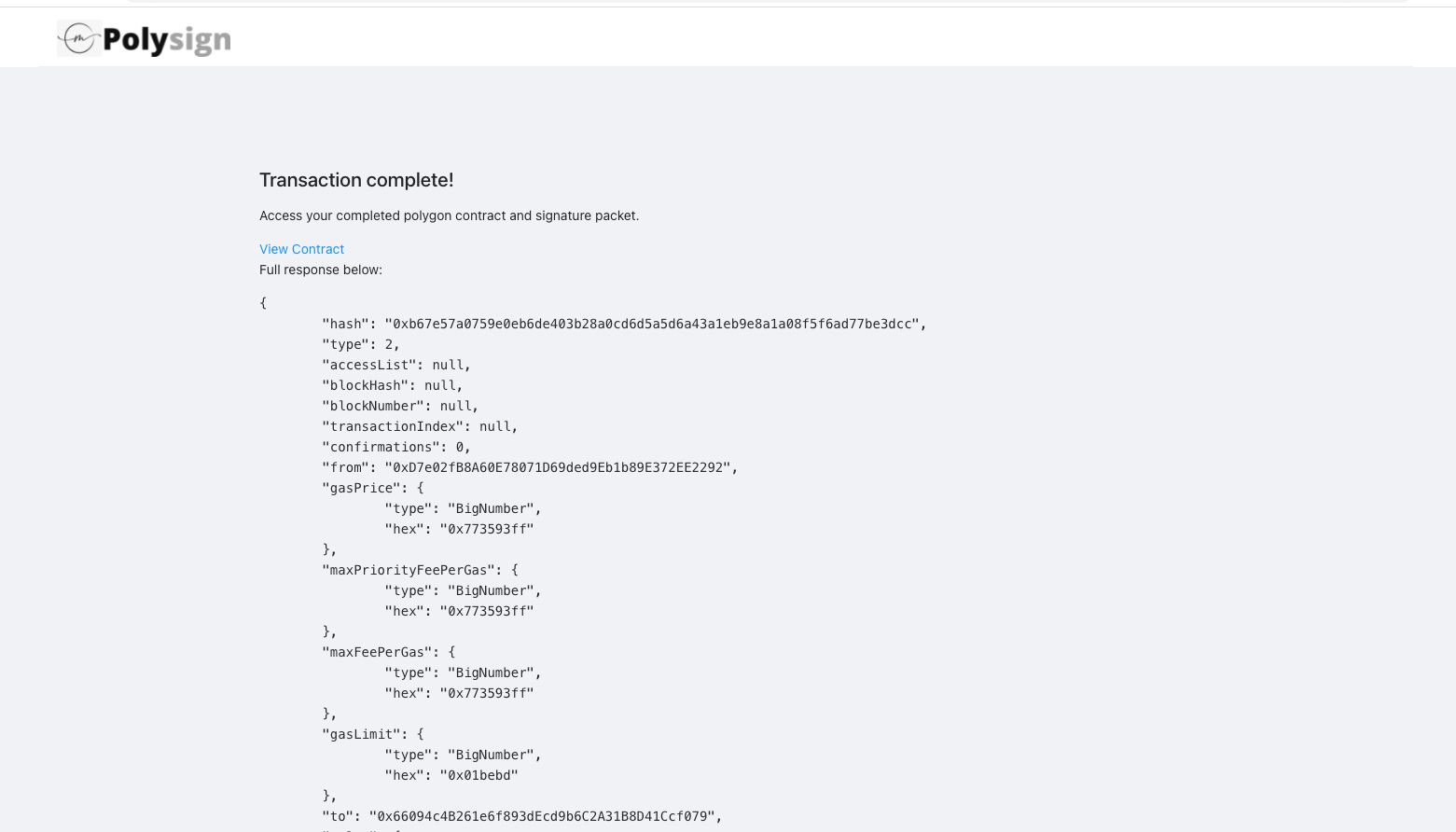Click the '"blockNumber": null,' line
Screen dimensions: 1456x832
[400, 406]
